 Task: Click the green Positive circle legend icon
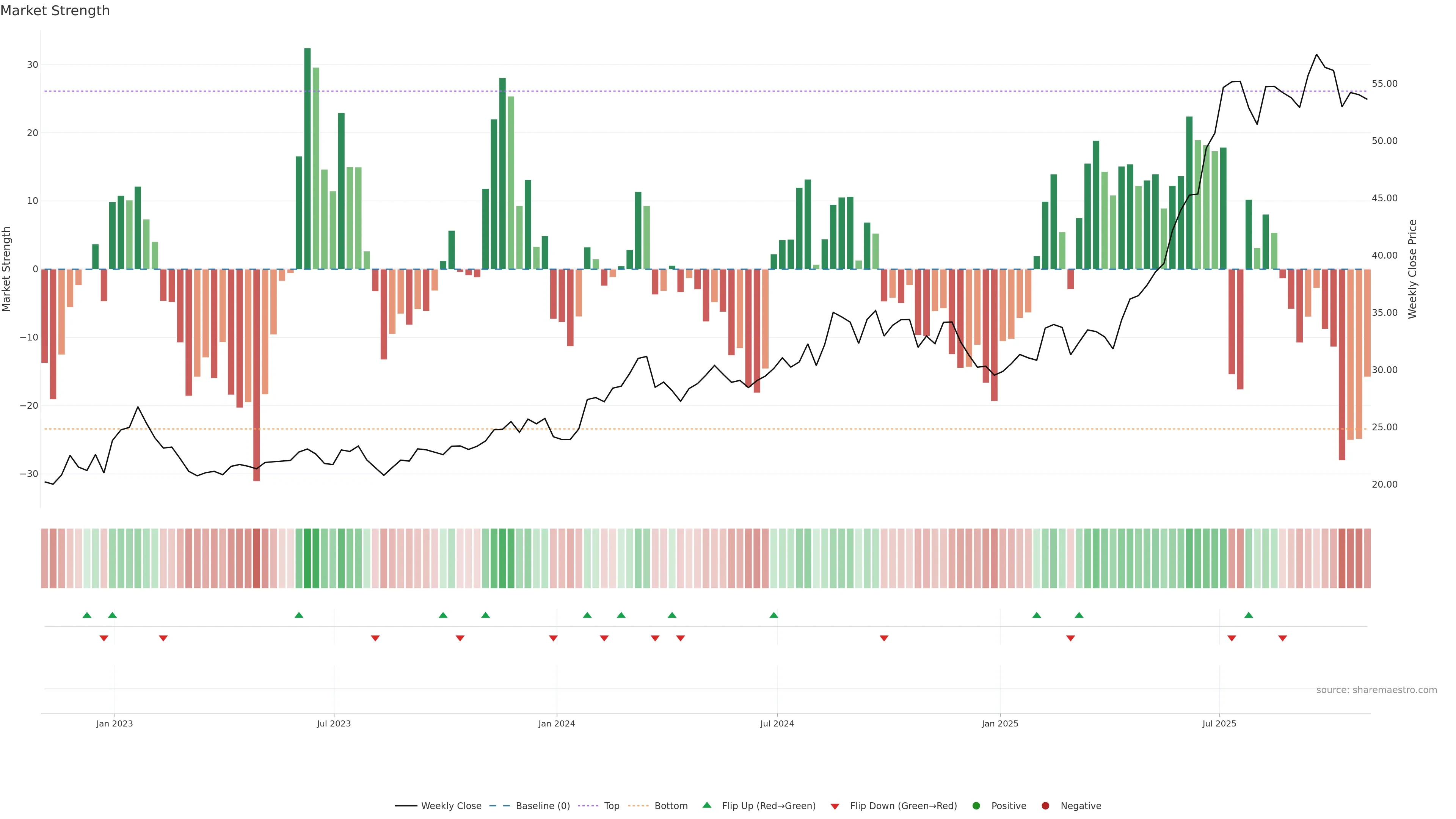tap(976, 806)
